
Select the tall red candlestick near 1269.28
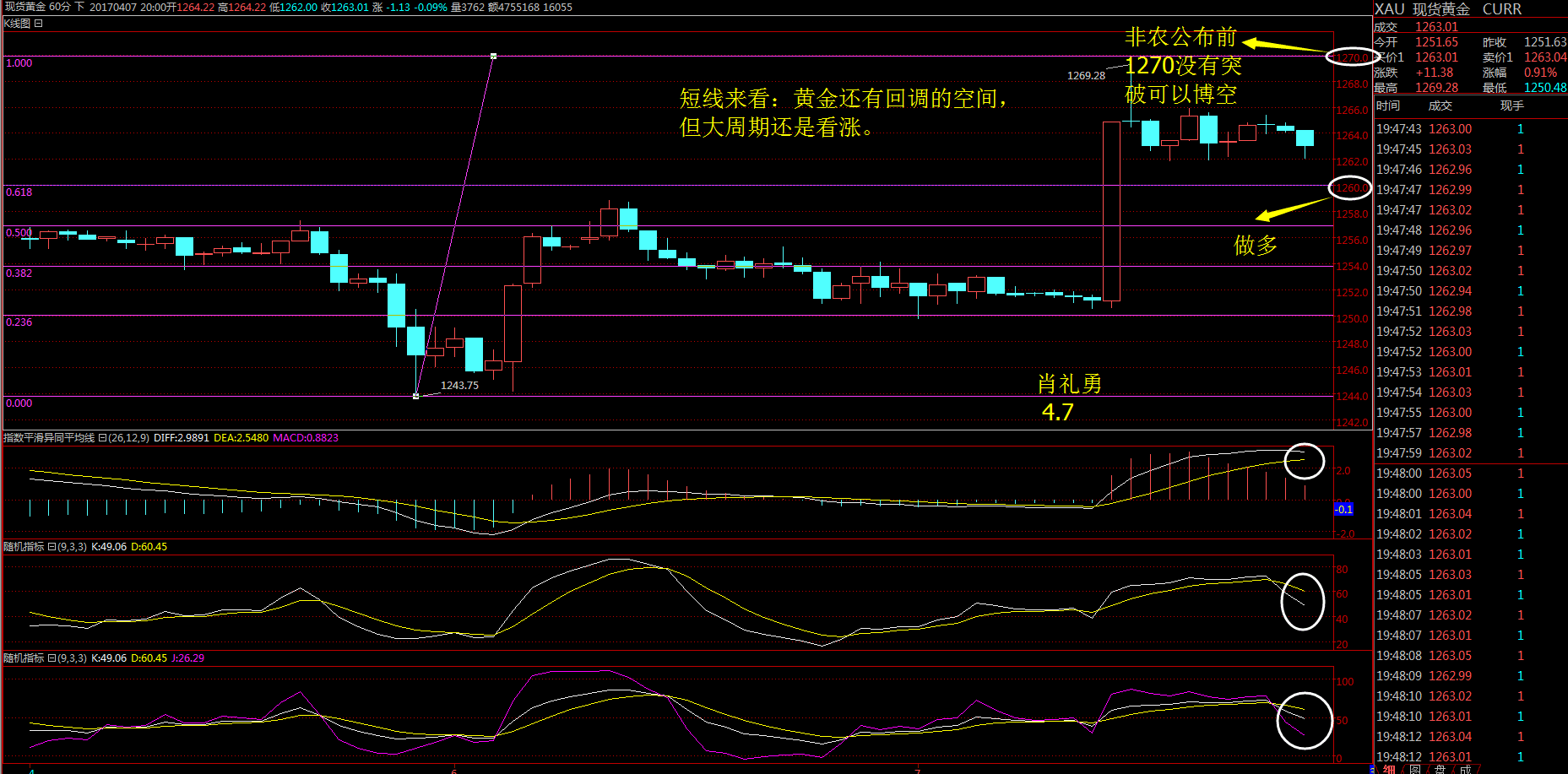[1111, 211]
